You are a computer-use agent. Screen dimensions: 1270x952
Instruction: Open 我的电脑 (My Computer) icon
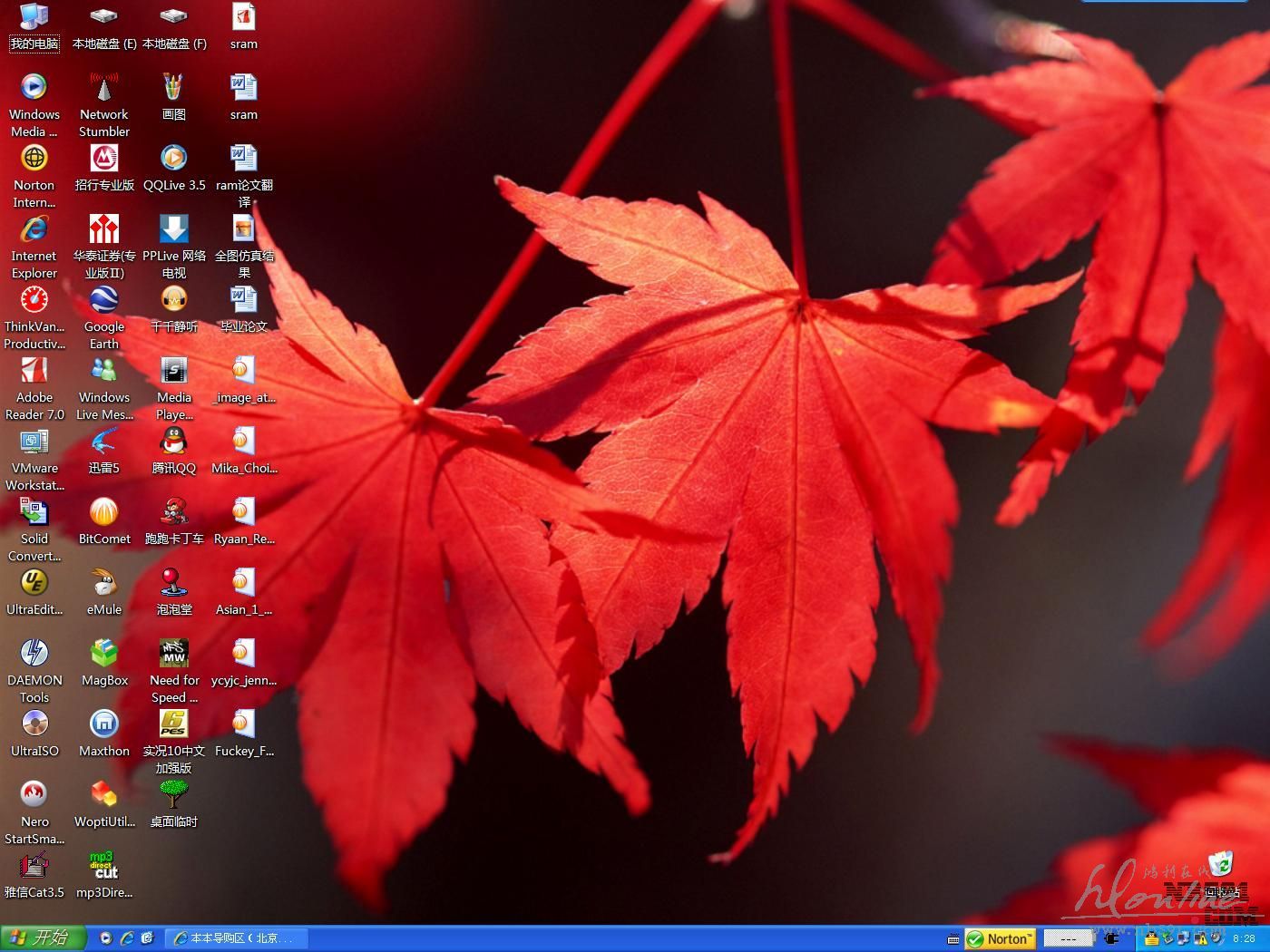[34, 18]
